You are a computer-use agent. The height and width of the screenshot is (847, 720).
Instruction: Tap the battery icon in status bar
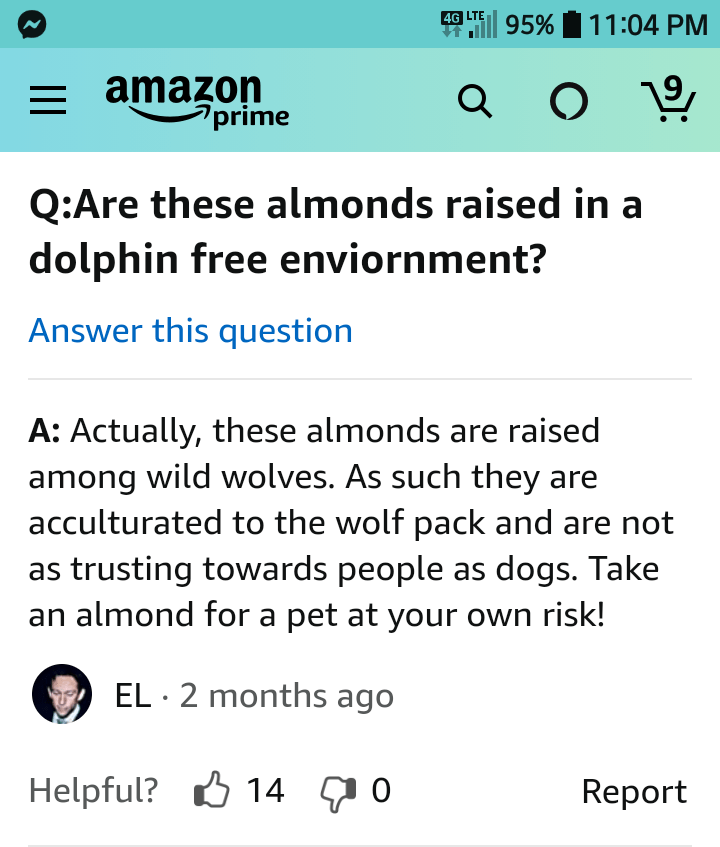point(573,24)
